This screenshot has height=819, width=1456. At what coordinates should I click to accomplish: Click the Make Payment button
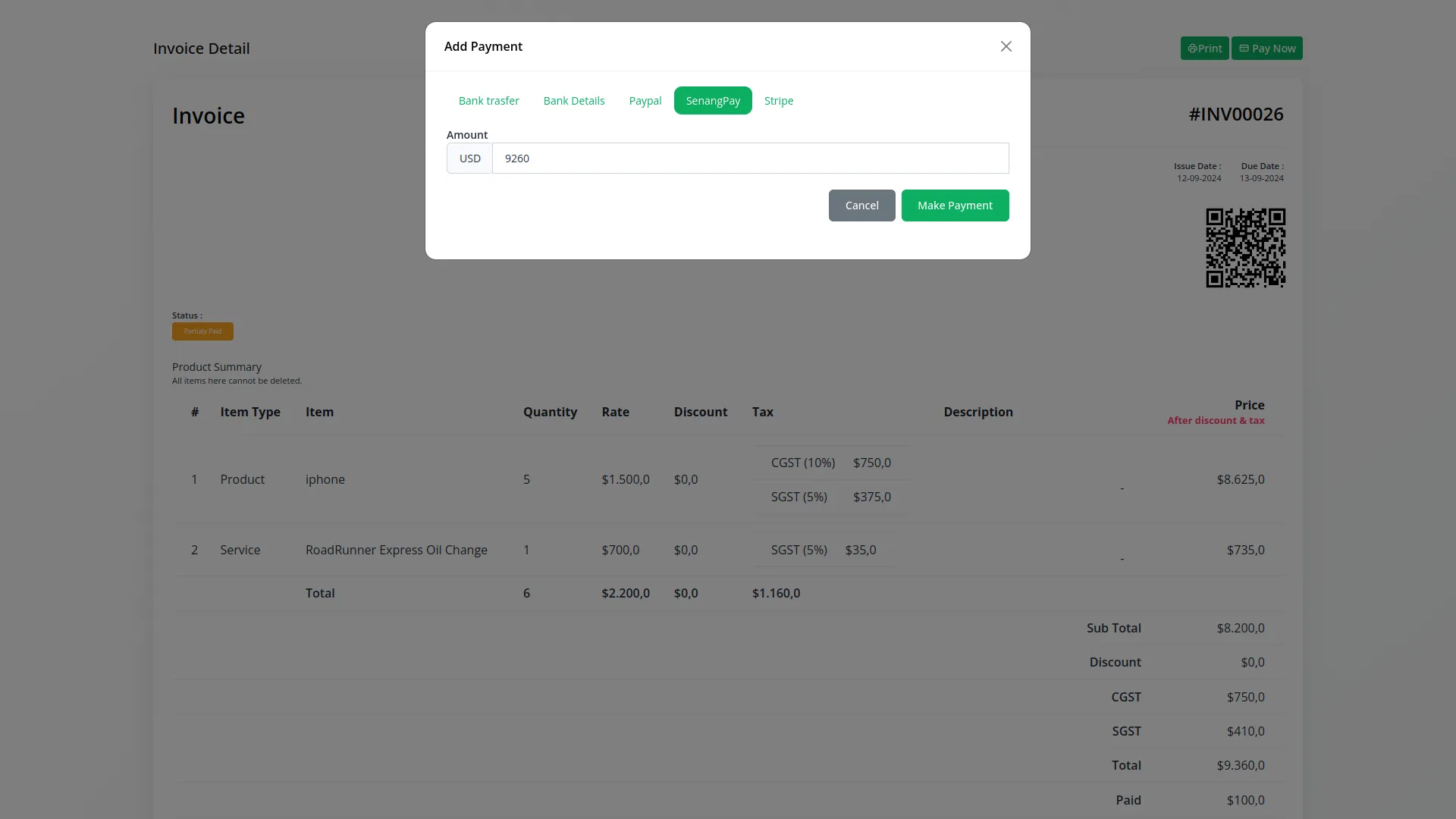click(955, 206)
